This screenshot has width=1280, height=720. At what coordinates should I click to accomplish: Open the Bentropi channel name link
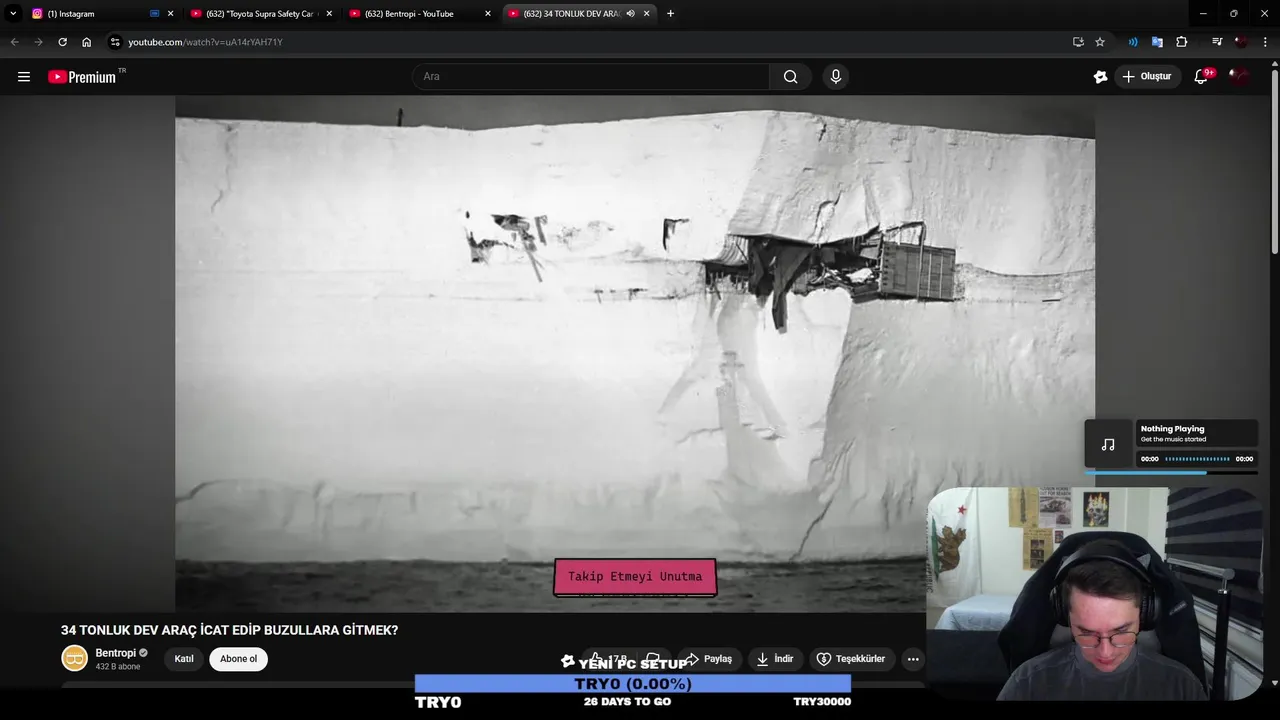click(116, 653)
